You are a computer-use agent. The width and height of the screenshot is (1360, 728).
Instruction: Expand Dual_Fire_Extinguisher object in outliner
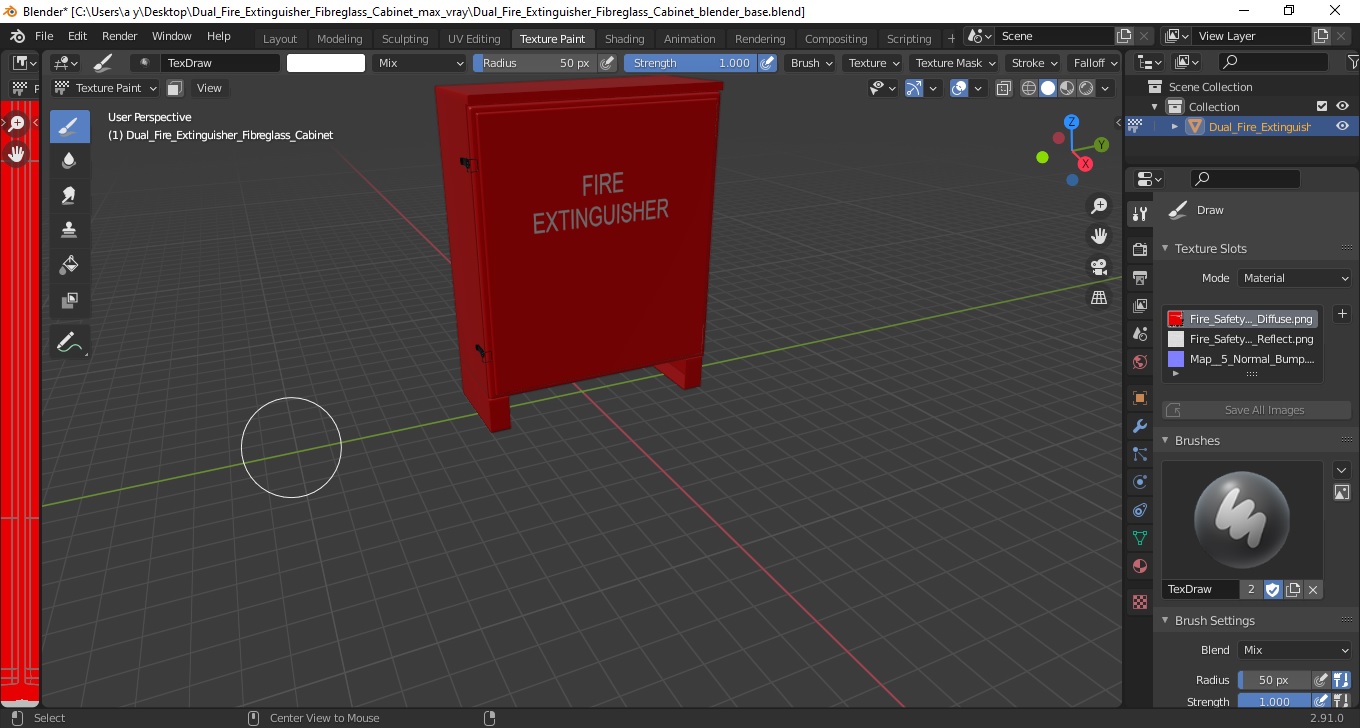coord(1175,127)
